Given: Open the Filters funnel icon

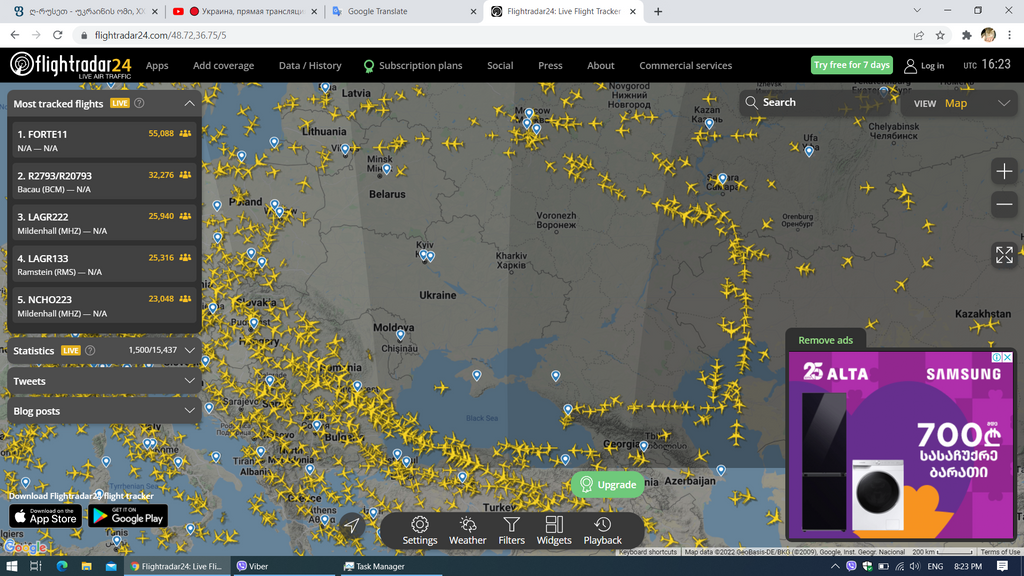Looking at the screenshot, I should pos(511,524).
